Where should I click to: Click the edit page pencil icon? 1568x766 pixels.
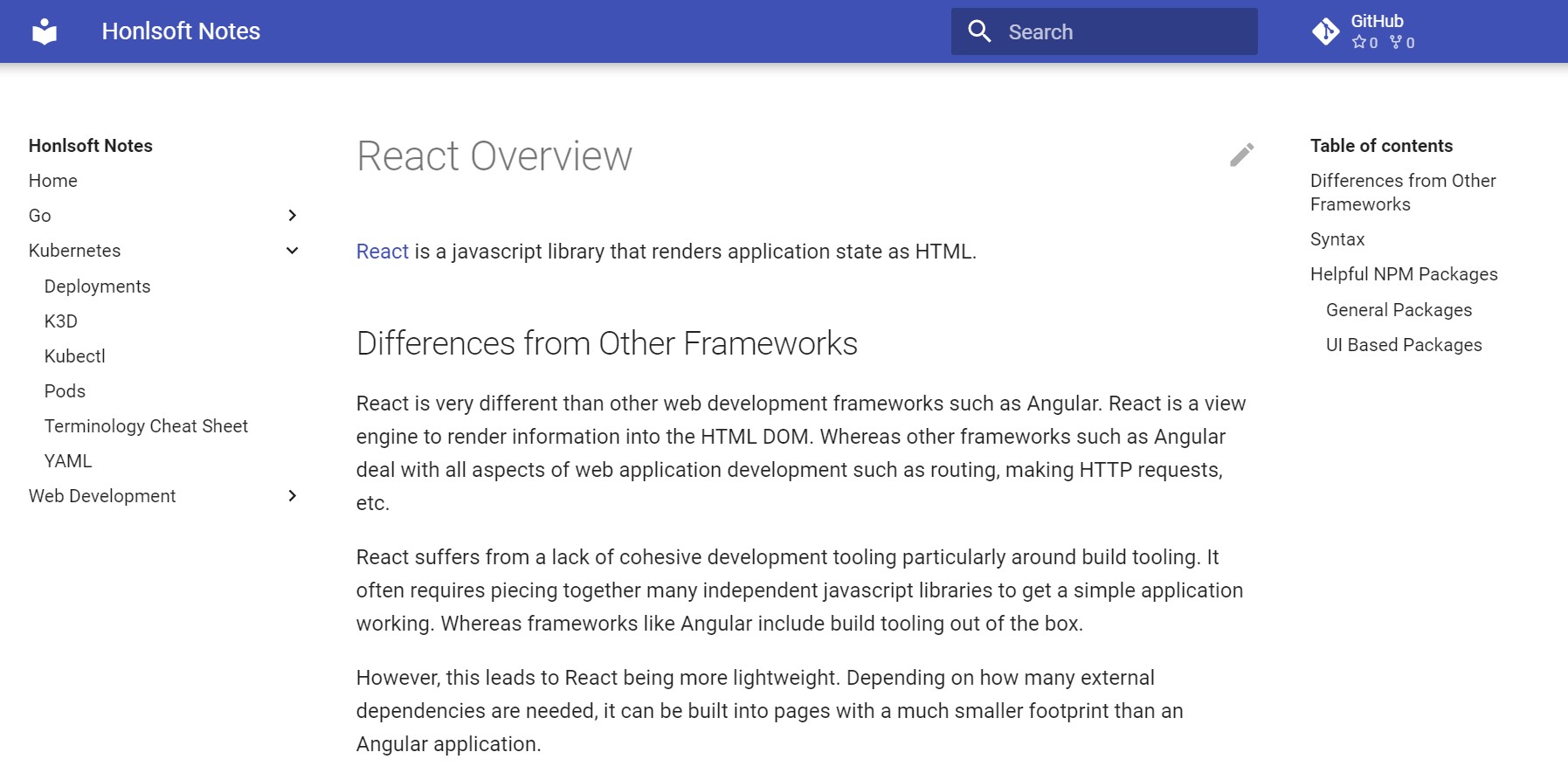[1241, 155]
